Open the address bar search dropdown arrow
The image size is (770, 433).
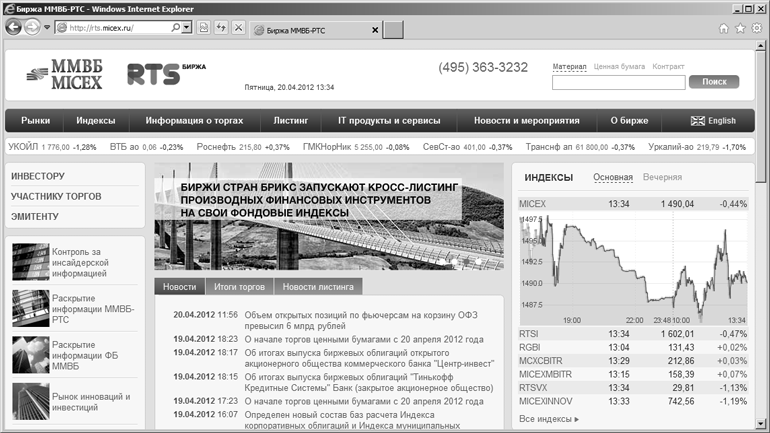[x=188, y=28]
